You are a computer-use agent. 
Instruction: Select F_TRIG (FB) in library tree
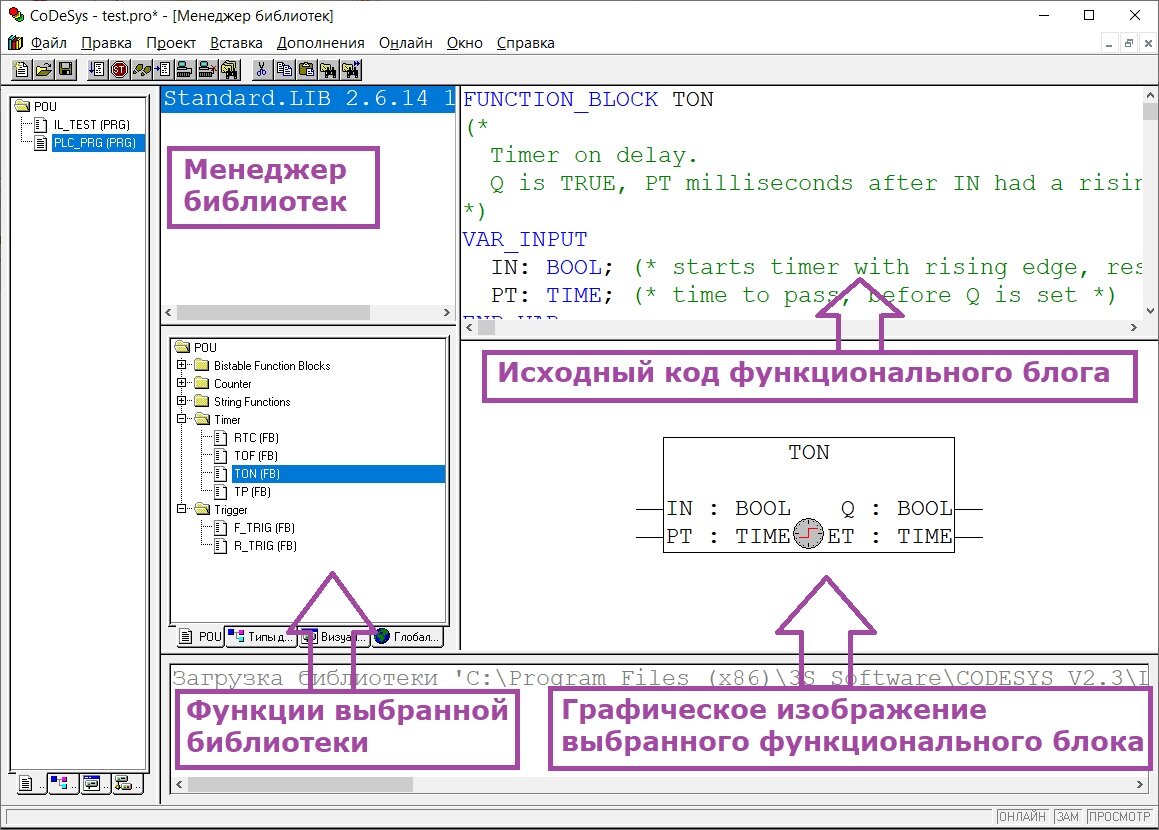[265, 528]
